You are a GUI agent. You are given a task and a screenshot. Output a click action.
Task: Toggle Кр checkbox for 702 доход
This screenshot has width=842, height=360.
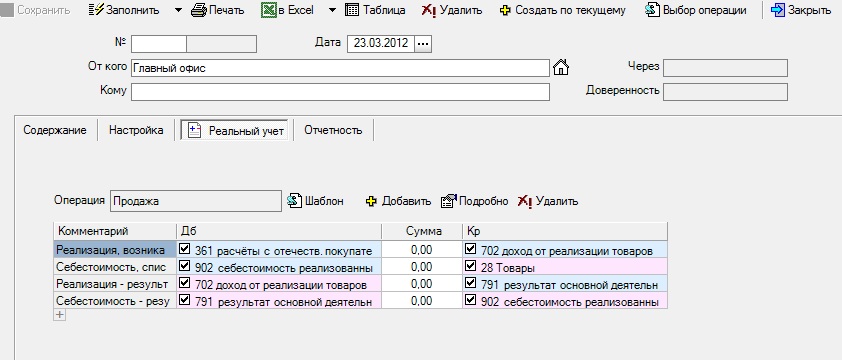tap(471, 249)
